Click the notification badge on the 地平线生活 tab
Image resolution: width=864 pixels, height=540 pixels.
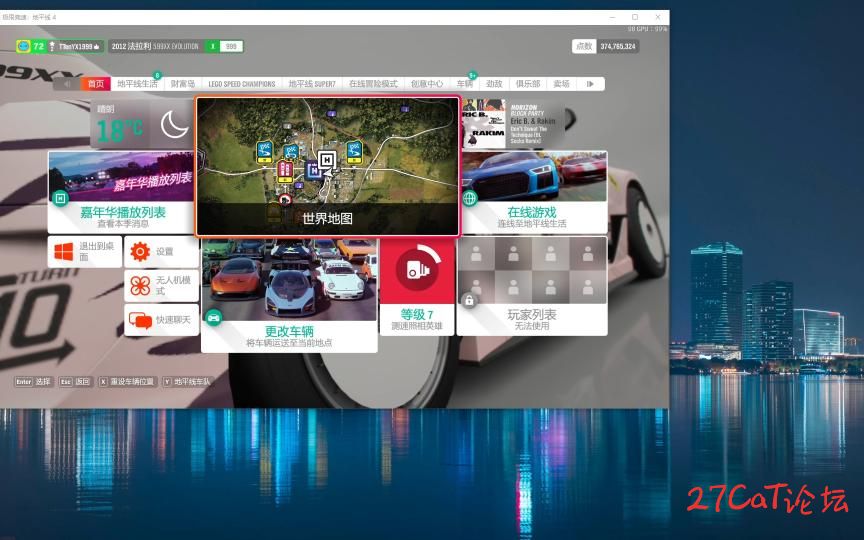(x=157, y=75)
